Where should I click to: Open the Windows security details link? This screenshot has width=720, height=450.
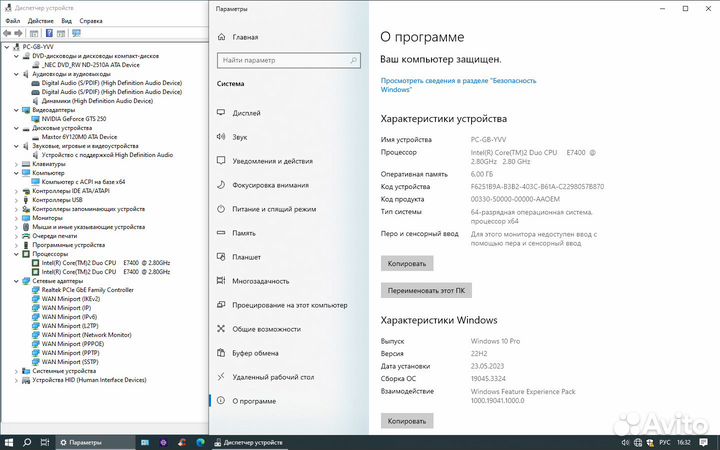[457, 84]
